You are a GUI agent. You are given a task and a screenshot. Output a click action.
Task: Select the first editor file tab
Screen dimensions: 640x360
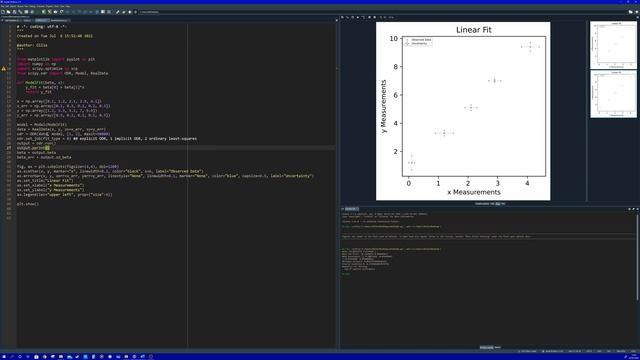click(12, 20)
